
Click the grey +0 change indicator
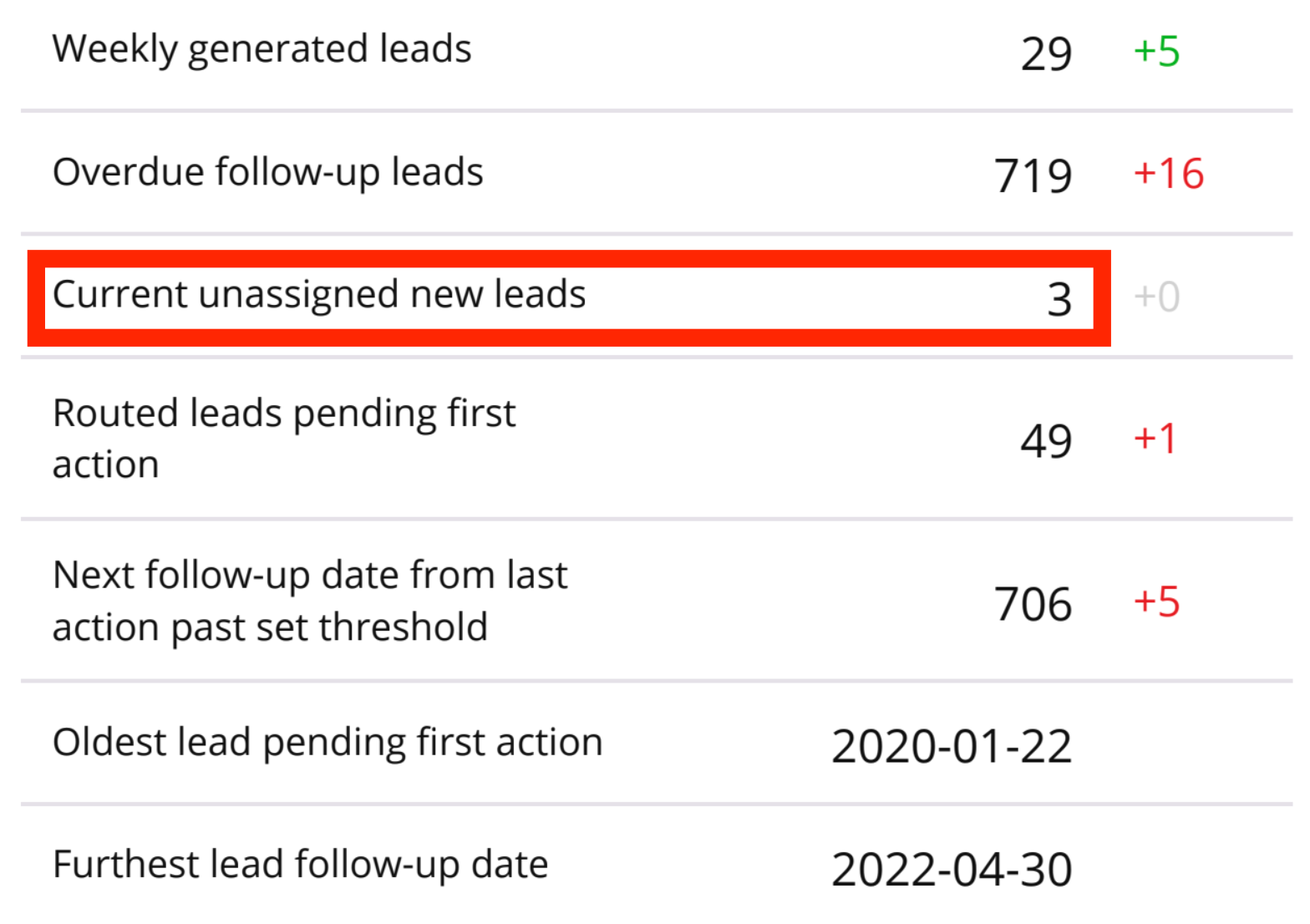(x=1157, y=297)
